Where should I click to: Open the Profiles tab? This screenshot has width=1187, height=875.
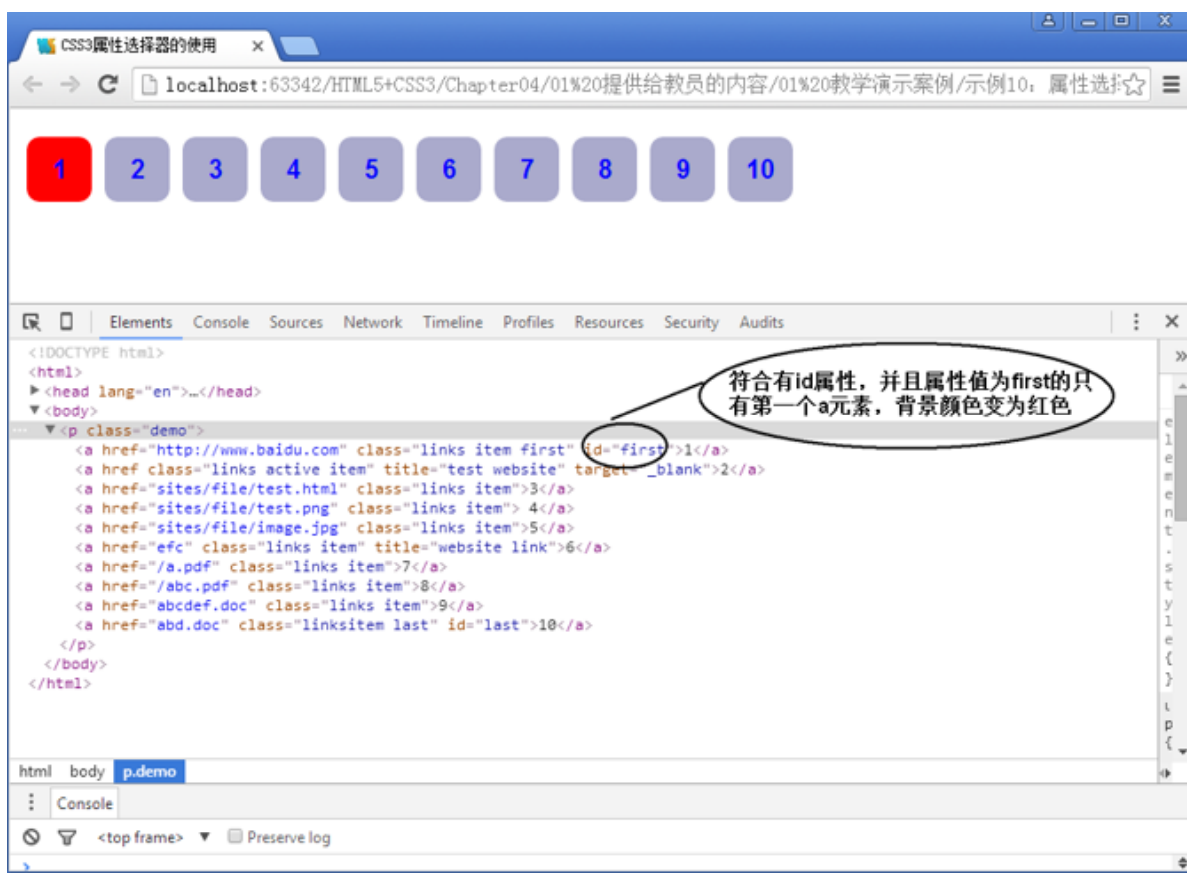(528, 322)
